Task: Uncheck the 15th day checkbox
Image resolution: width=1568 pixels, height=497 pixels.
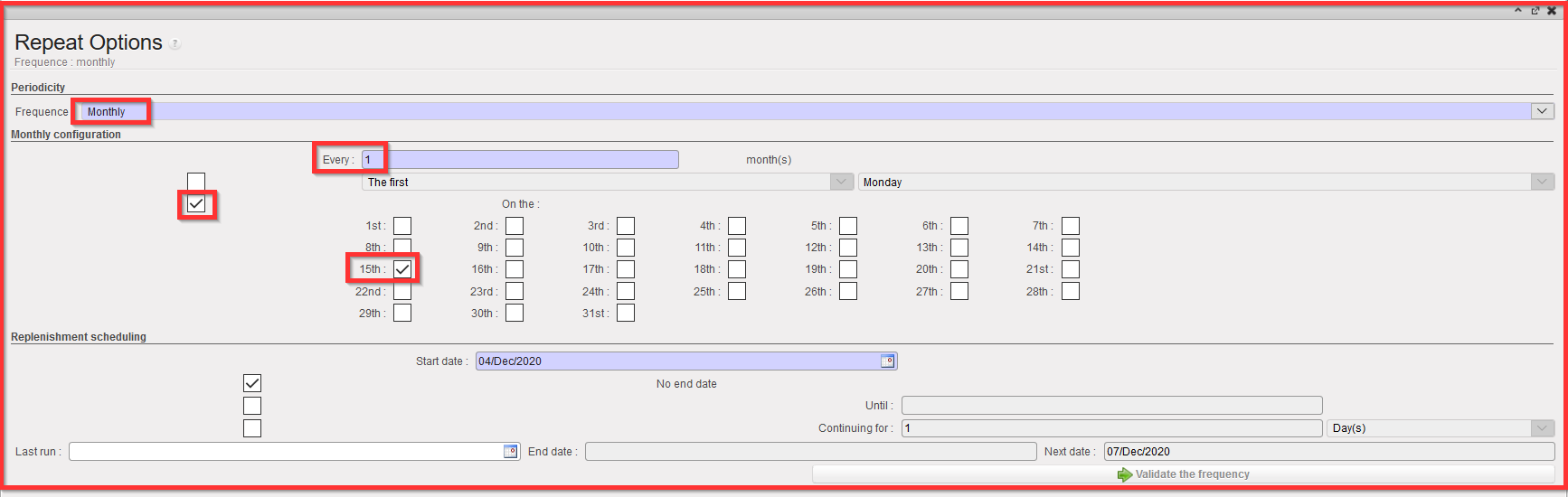Action: click(402, 269)
